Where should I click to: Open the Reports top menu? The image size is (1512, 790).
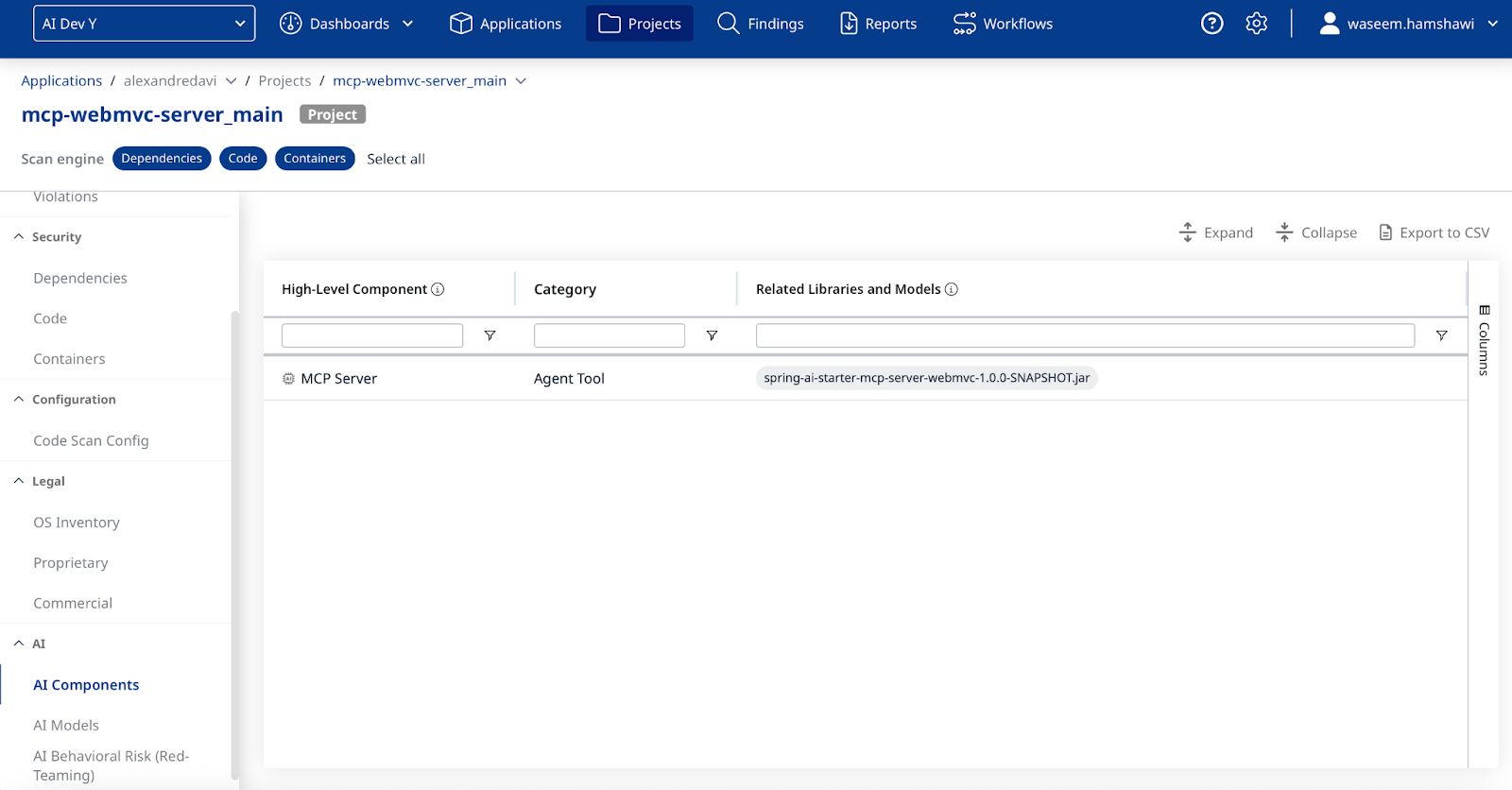pyautogui.click(x=879, y=24)
